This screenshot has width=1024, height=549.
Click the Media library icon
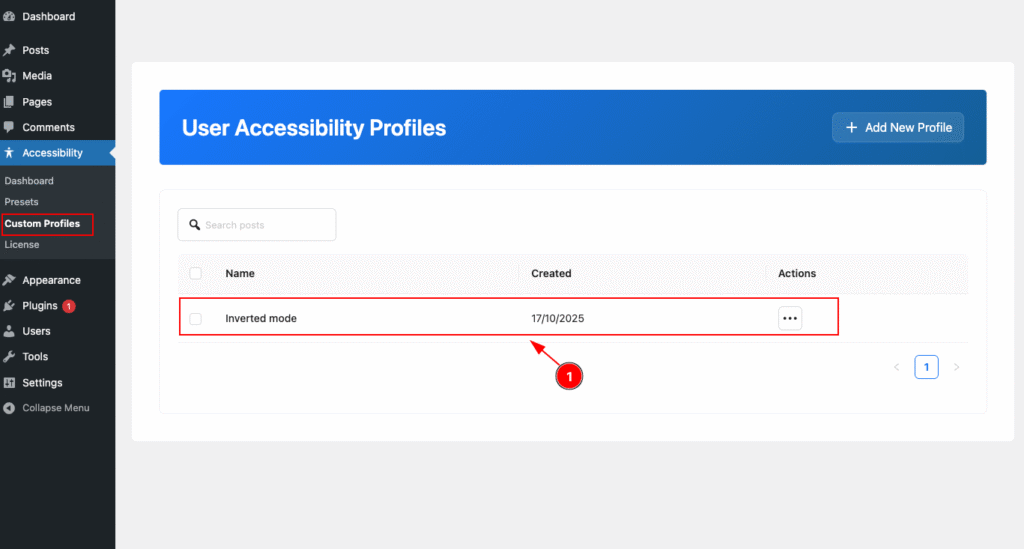pos(9,76)
